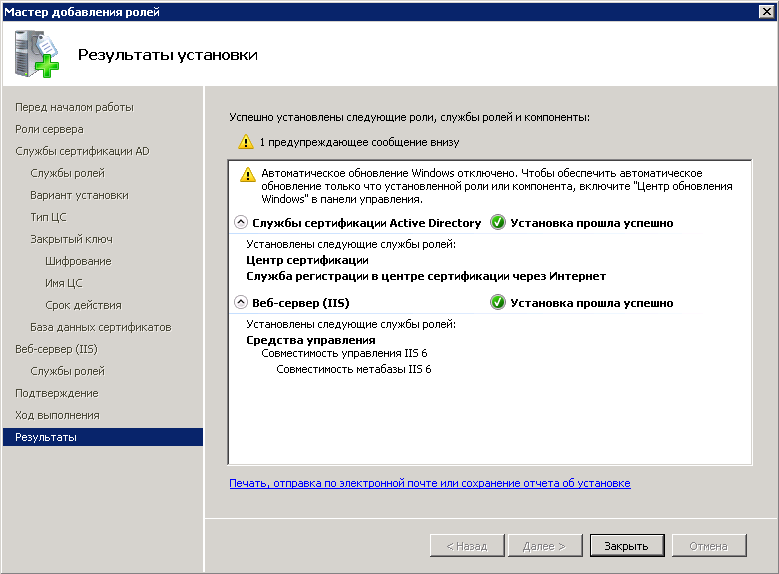Select the 'Роли сервера' sidebar item
The height and width of the screenshot is (574, 779).
pyautogui.click(x=49, y=129)
